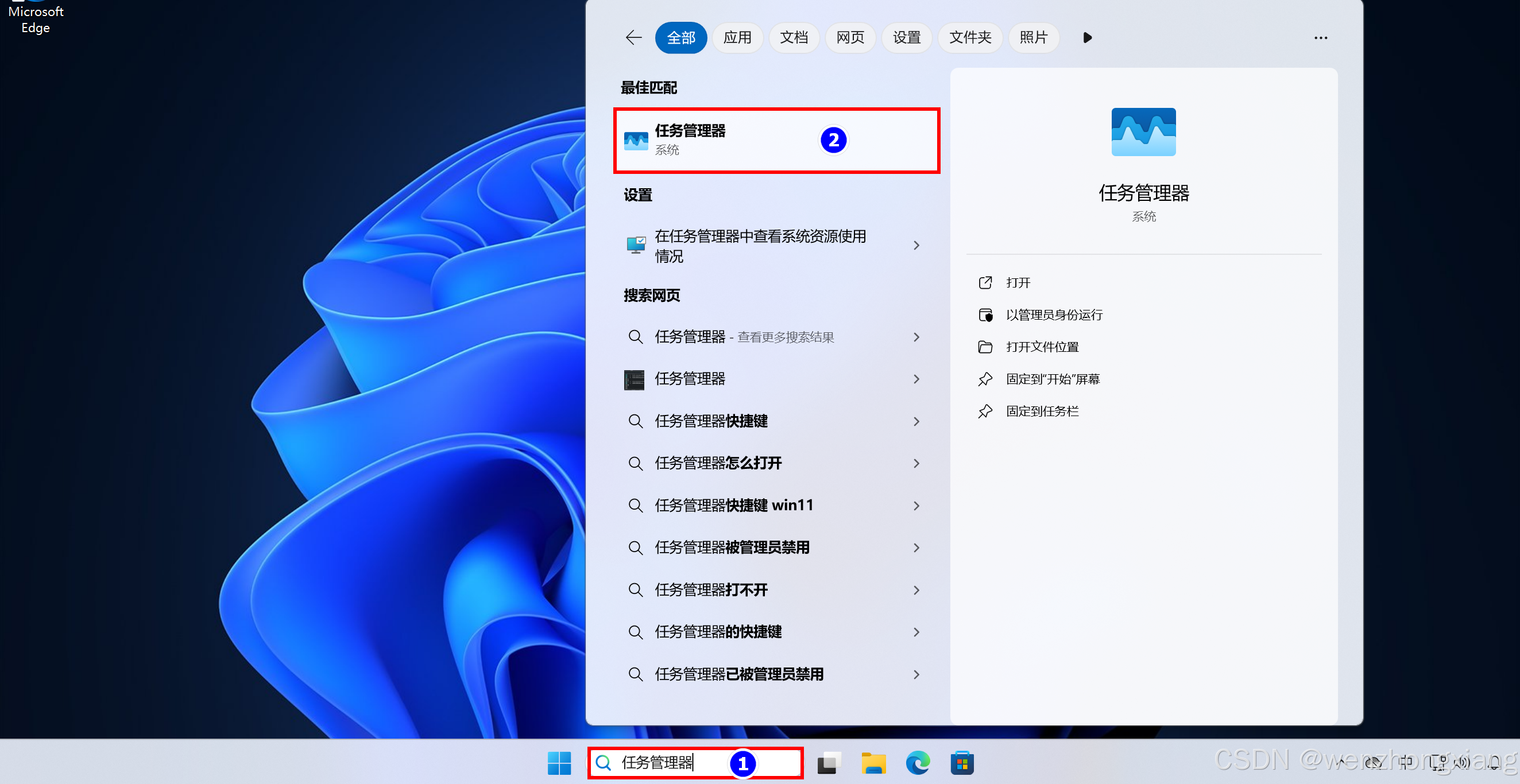Click the Task View taskbar icon

829,763
